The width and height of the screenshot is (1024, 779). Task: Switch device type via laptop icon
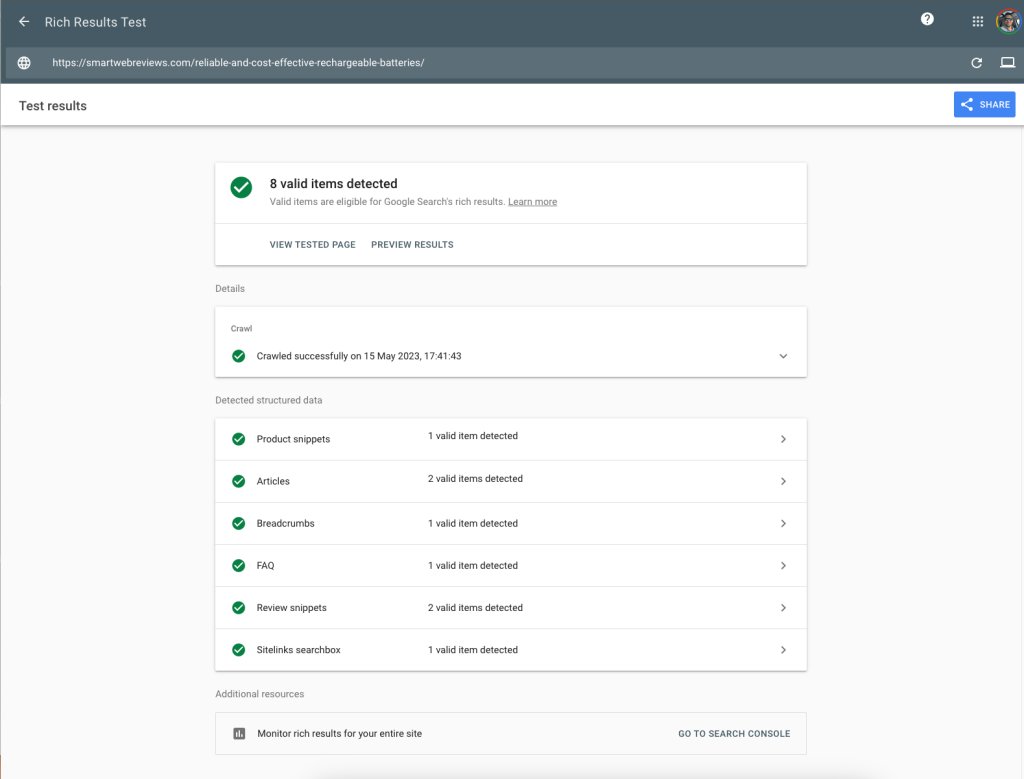click(x=1007, y=63)
